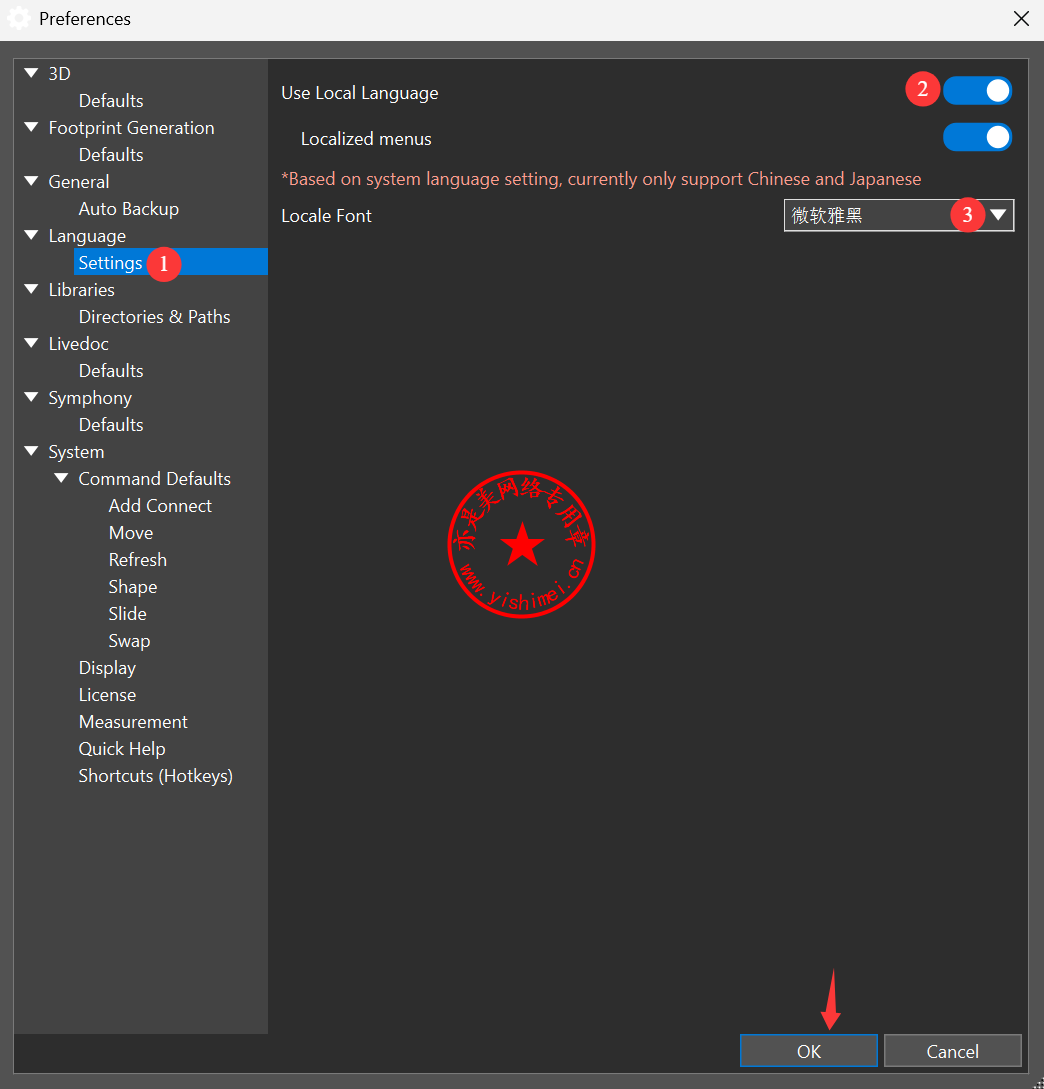Toggle the Use Local Language switch

pos(977,91)
